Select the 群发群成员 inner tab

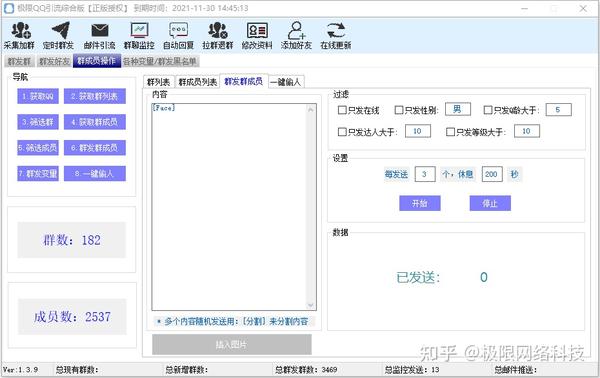pyautogui.click(x=244, y=81)
